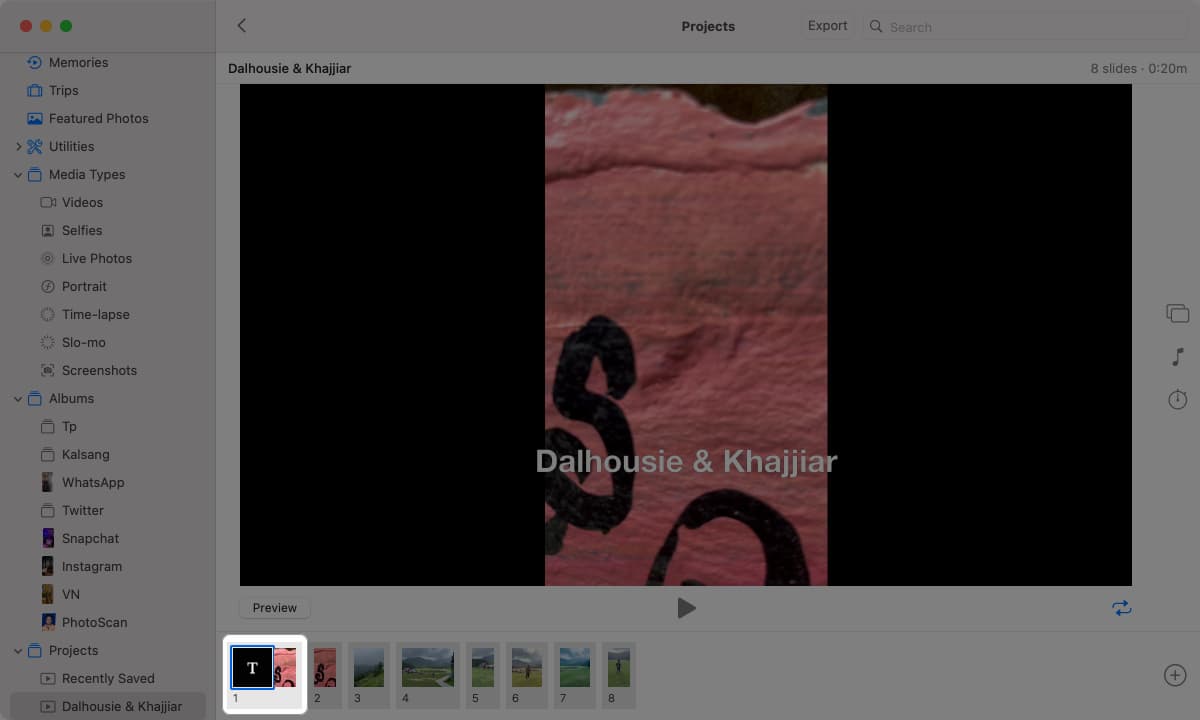
Task: Open the Tp album
Action: (x=69, y=426)
